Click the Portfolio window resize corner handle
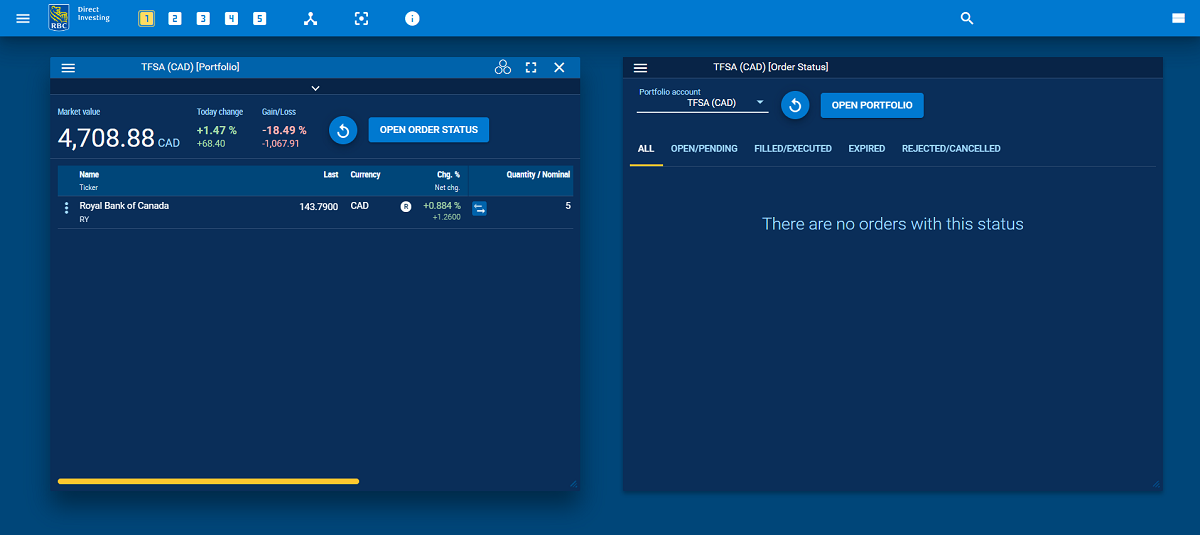The image size is (1200, 535). point(573,484)
